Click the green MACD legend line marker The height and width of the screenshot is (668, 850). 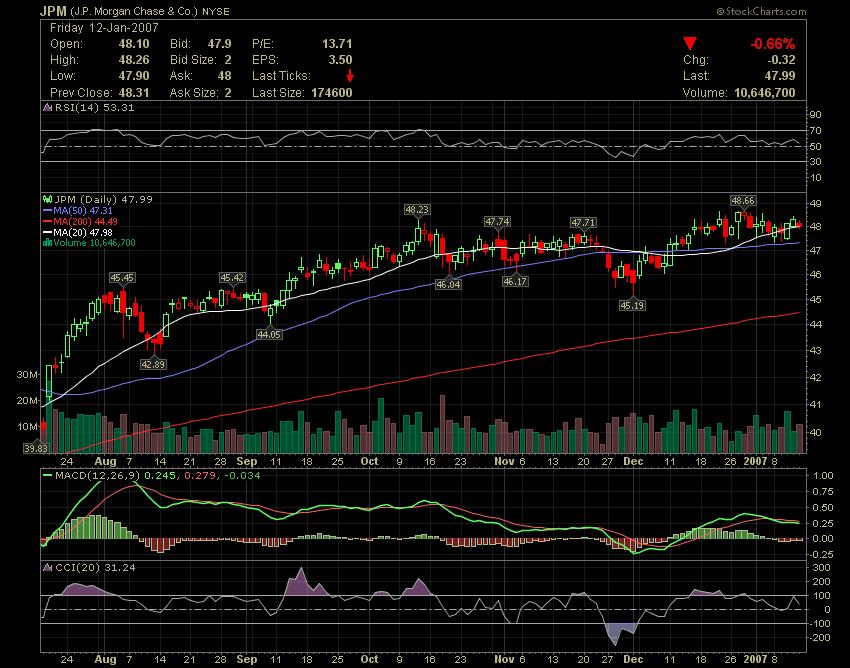[48, 475]
